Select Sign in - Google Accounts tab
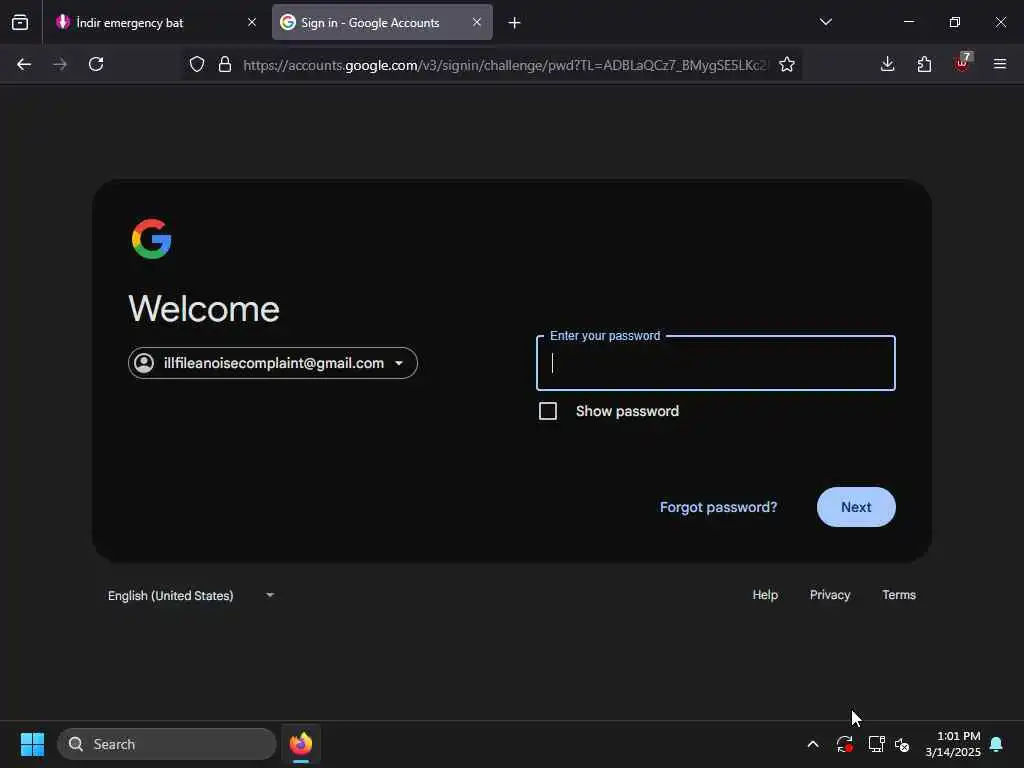The image size is (1024, 768). pyautogui.click(x=382, y=22)
